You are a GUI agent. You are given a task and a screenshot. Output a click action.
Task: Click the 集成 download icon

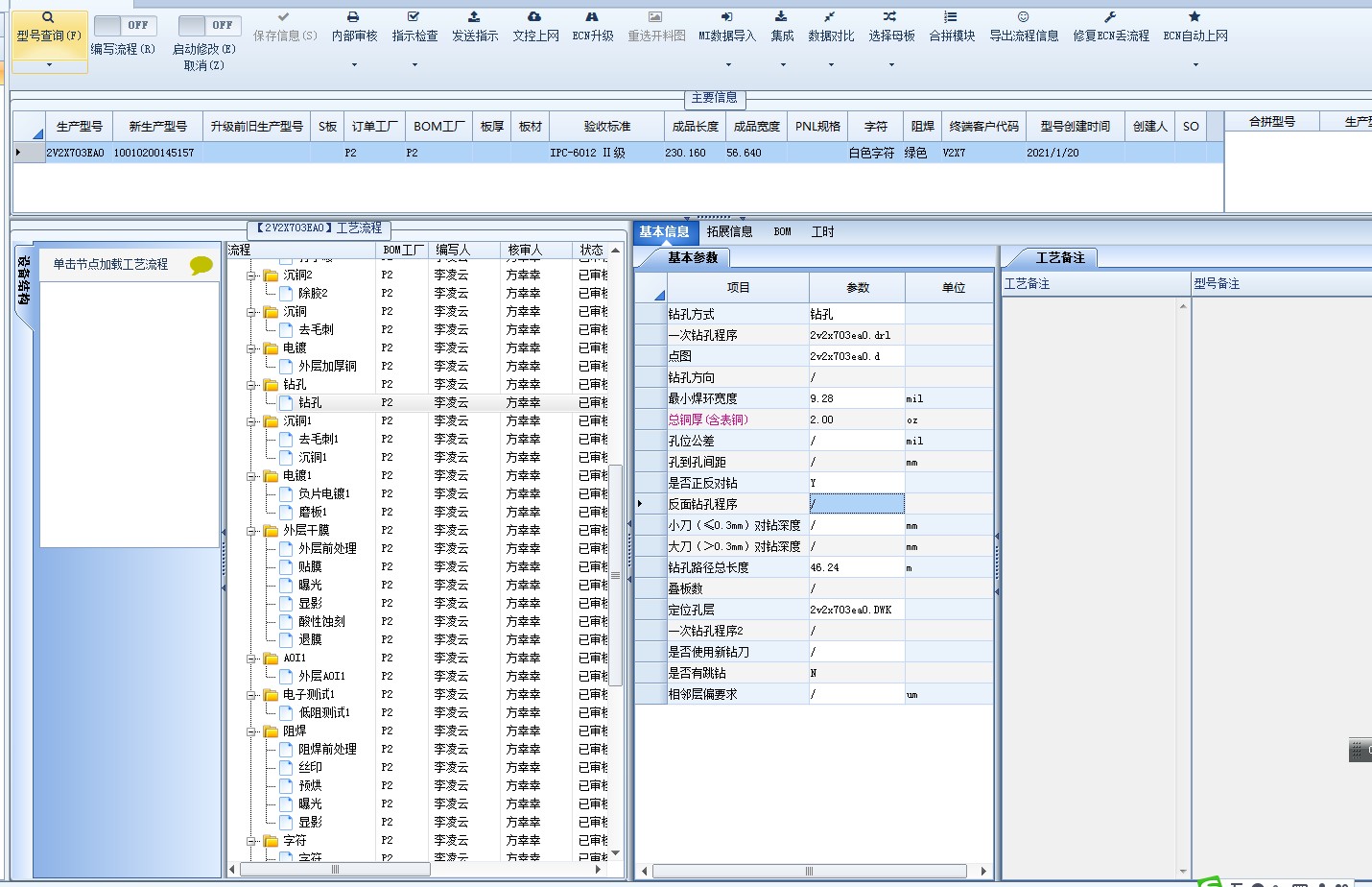click(x=782, y=17)
